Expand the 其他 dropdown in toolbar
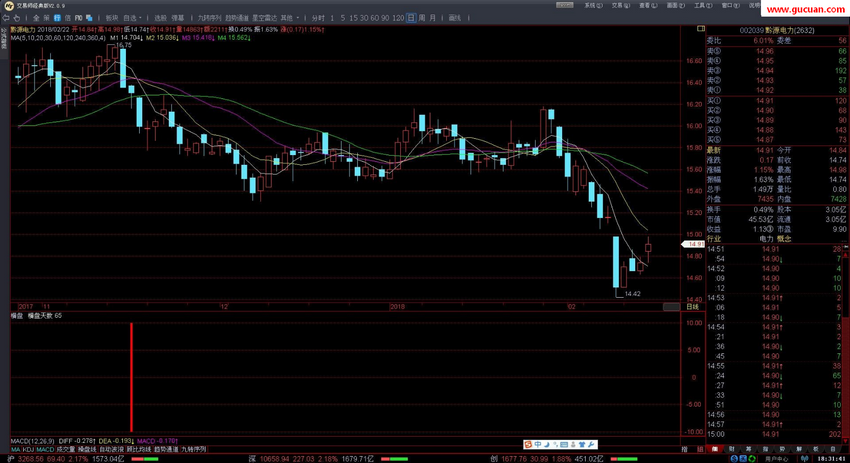850x463 pixels. 290,18
